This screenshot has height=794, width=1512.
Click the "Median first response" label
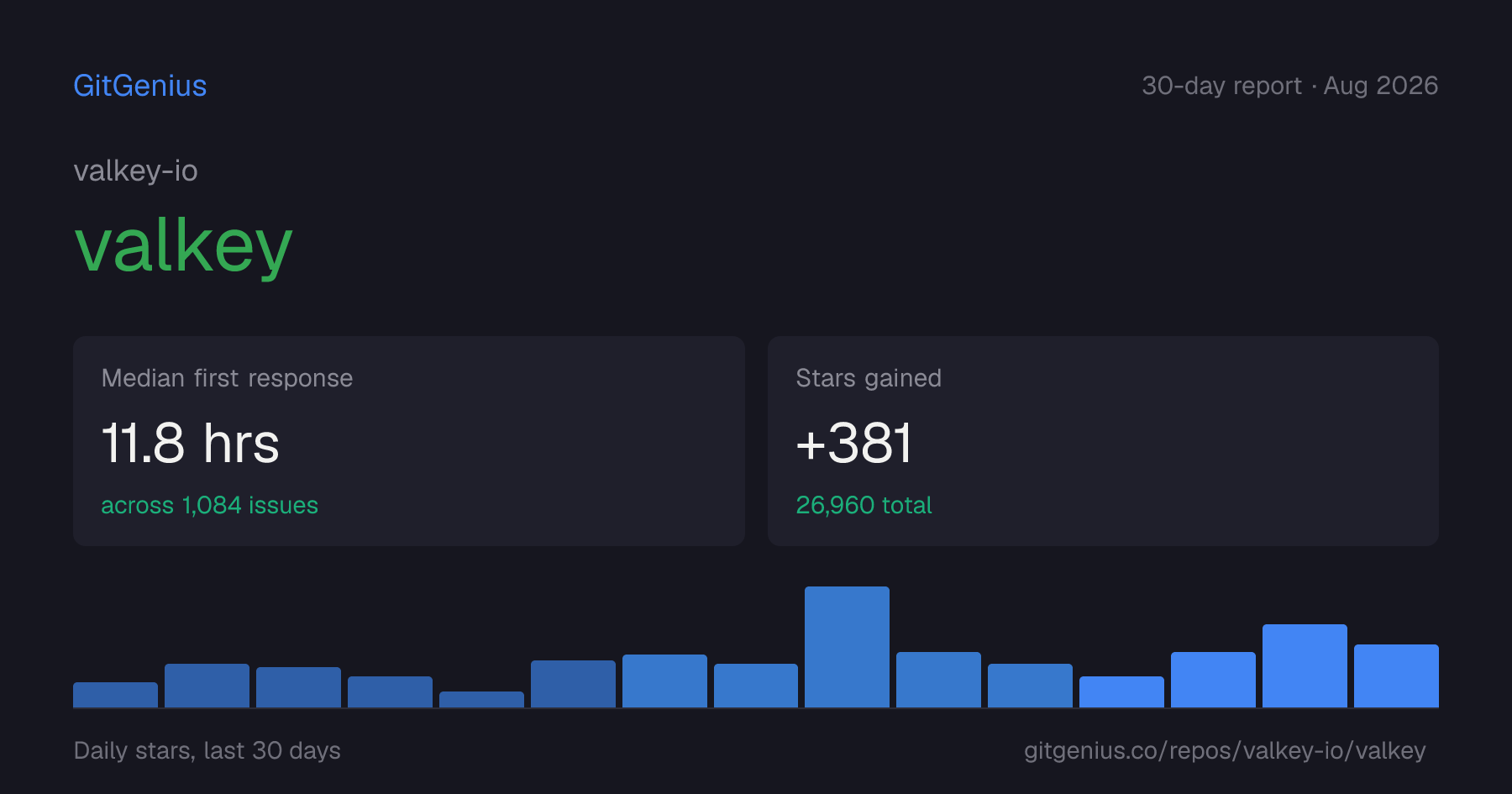tap(227, 378)
